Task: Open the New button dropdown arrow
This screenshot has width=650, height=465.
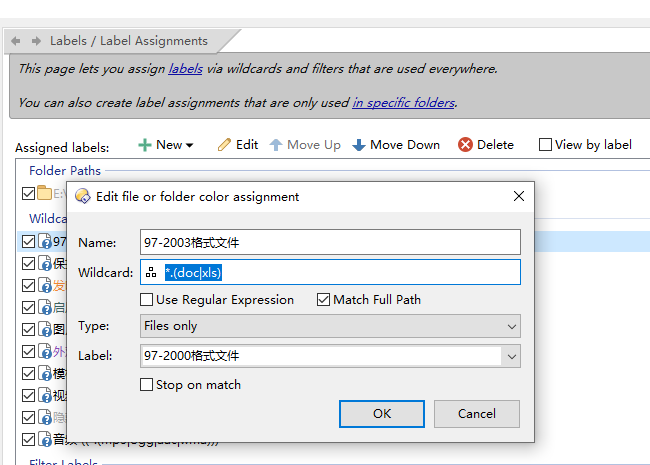Action: (190, 146)
